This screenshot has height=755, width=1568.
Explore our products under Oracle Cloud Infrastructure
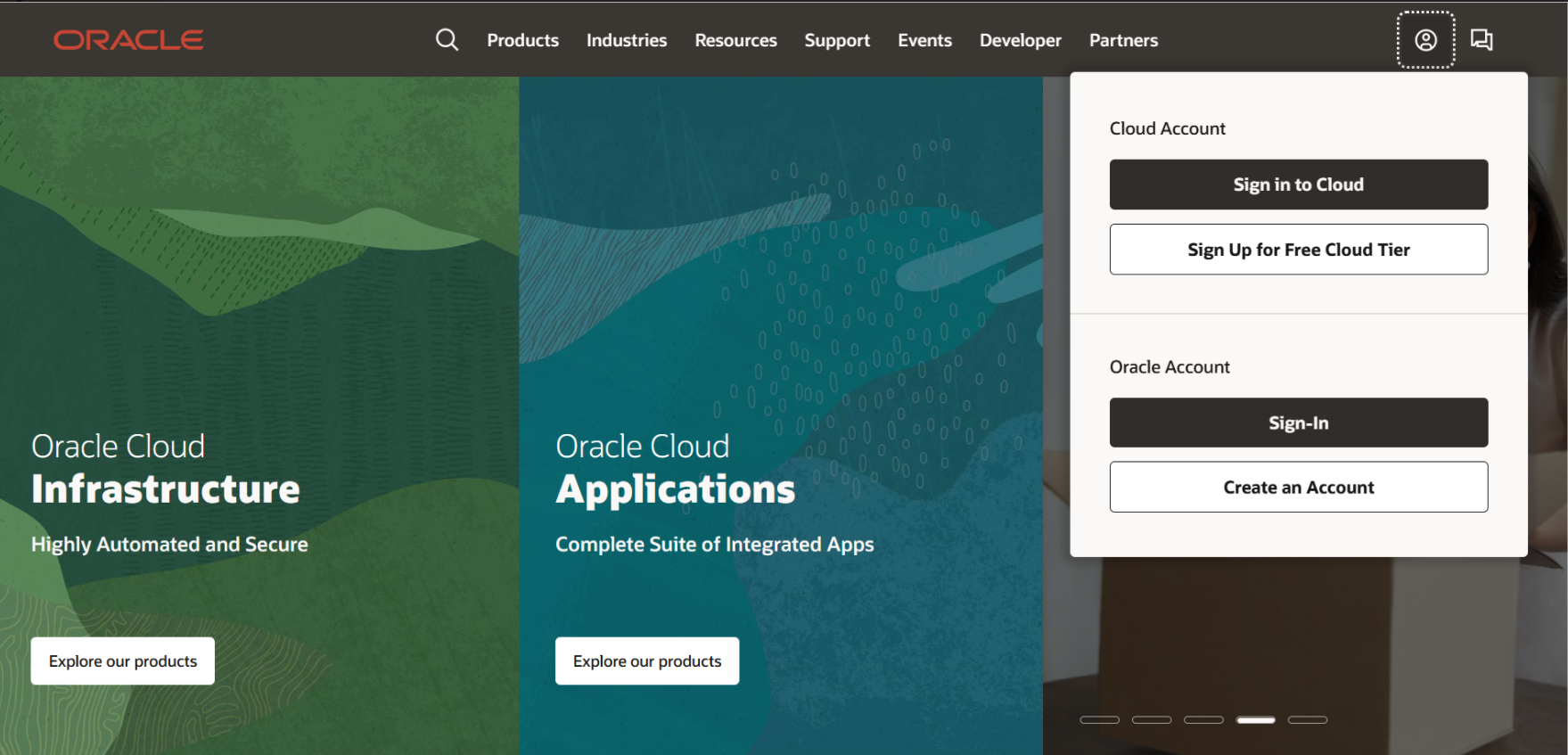pyautogui.click(x=123, y=661)
